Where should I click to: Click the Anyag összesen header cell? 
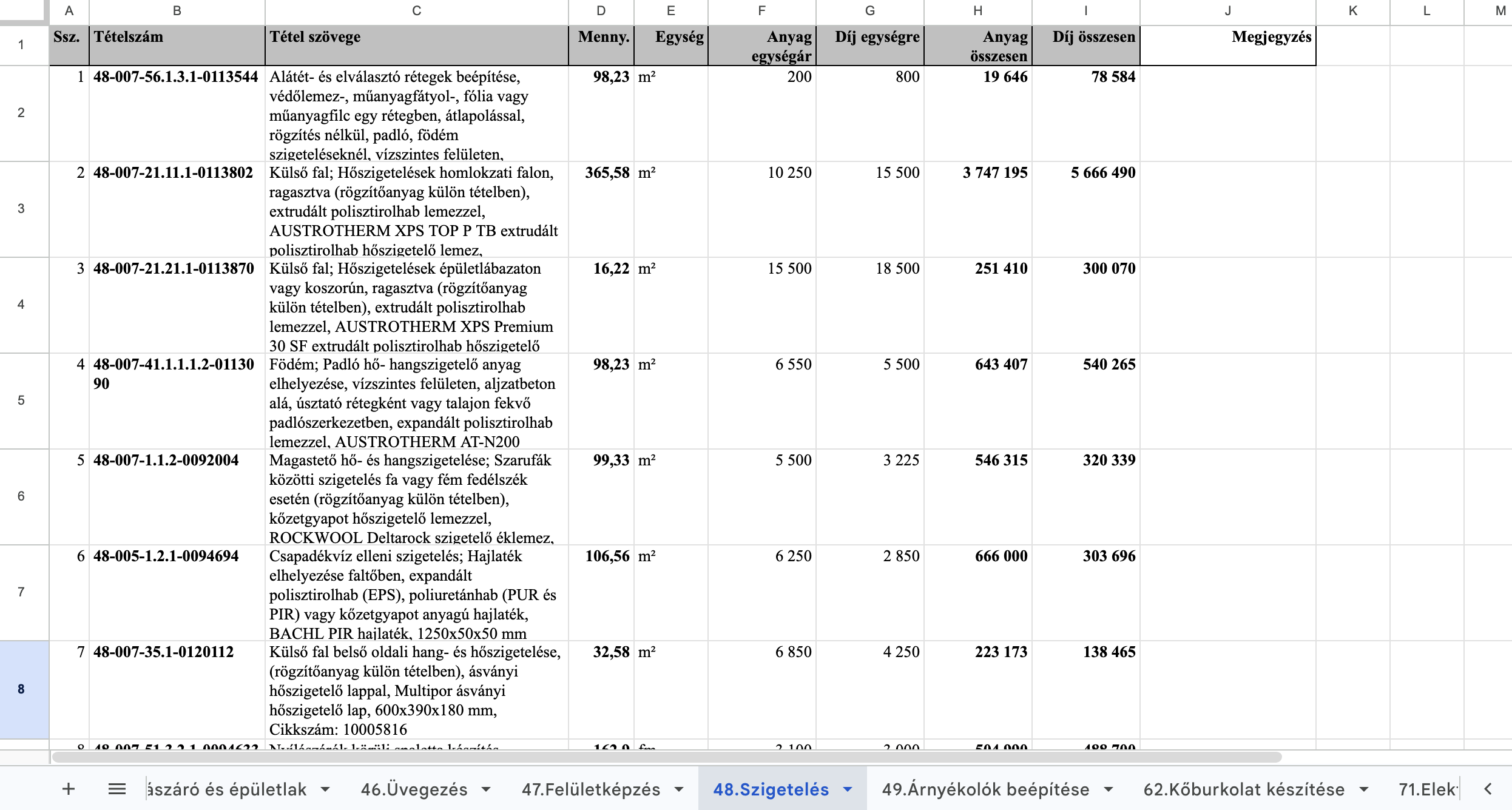click(978, 45)
